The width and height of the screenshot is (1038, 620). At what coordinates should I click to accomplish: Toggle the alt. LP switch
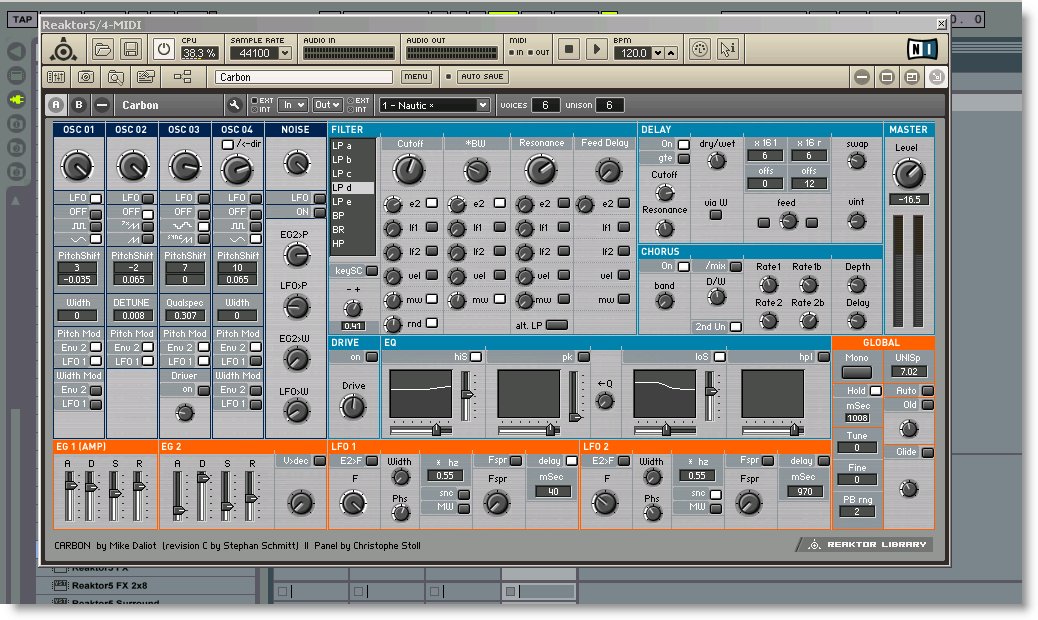(x=557, y=325)
